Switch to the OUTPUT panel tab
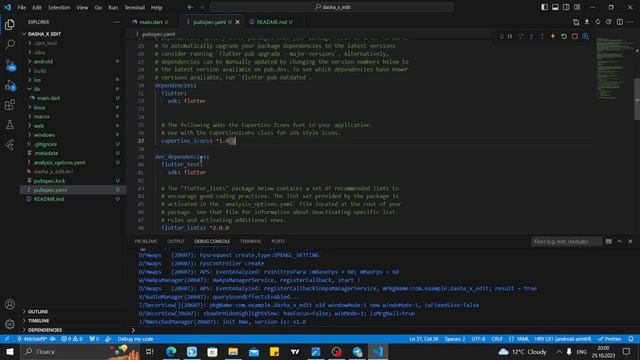Screen dimensions: 640x360 click(176, 242)
